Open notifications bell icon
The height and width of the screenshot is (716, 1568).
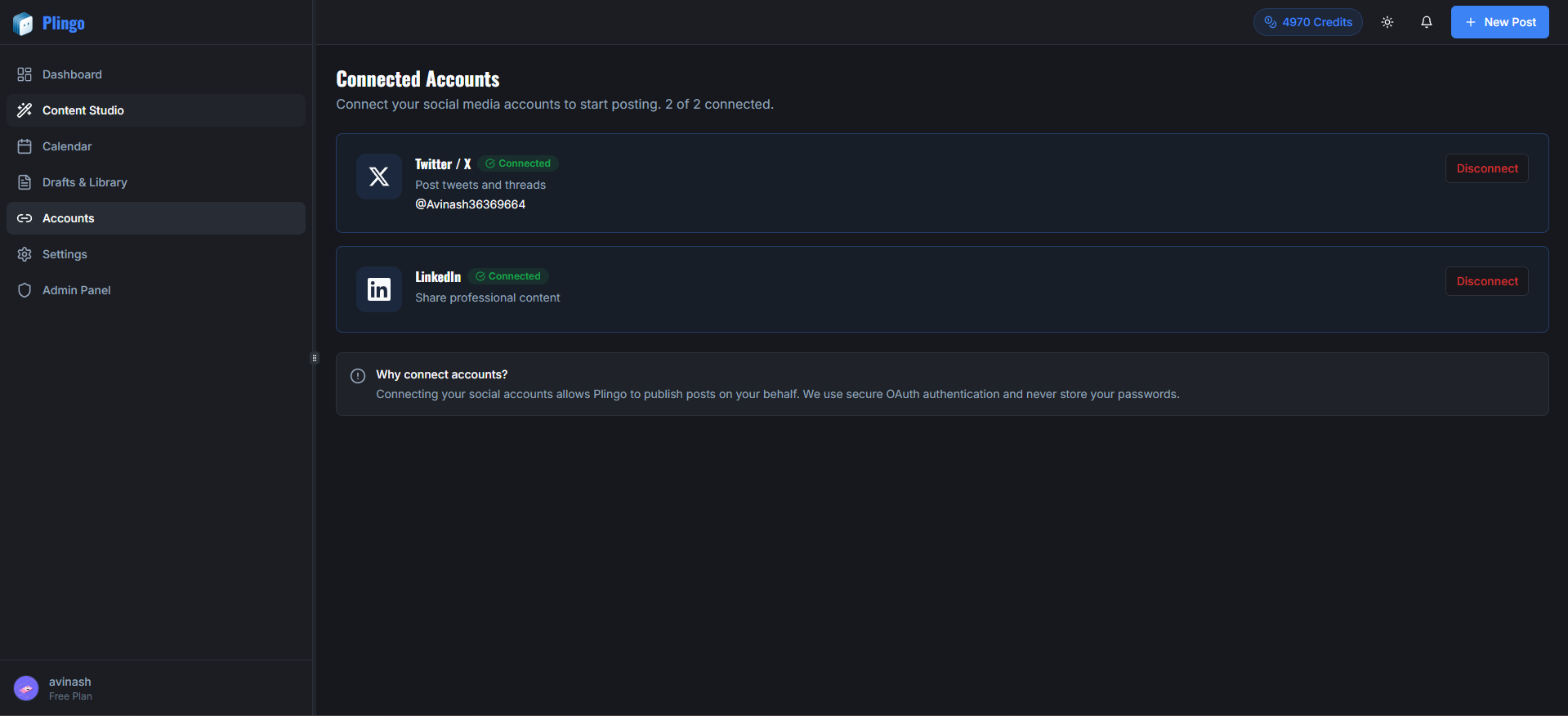click(x=1427, y=22)
